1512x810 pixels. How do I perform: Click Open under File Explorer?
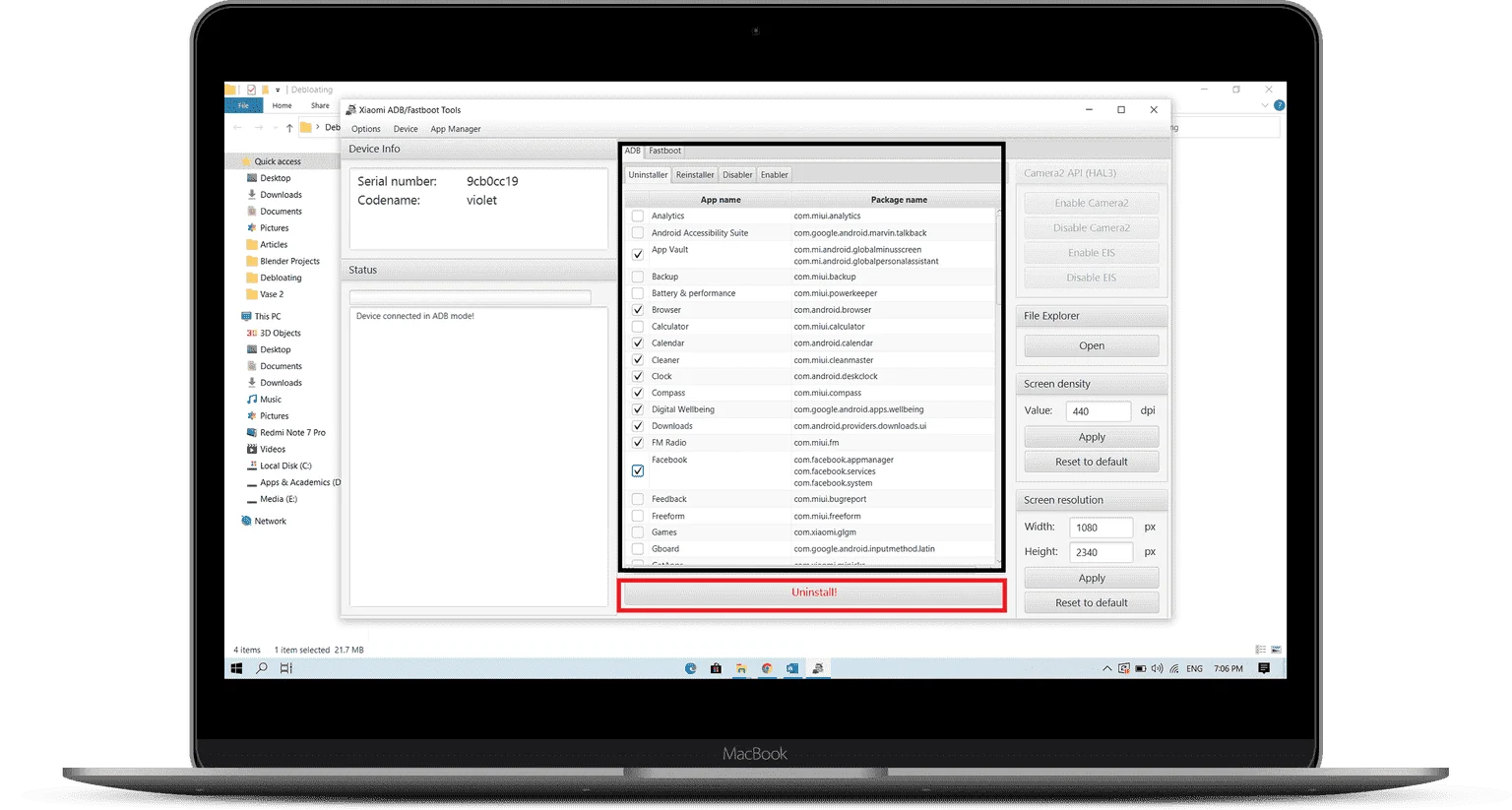click(1092, 346)
